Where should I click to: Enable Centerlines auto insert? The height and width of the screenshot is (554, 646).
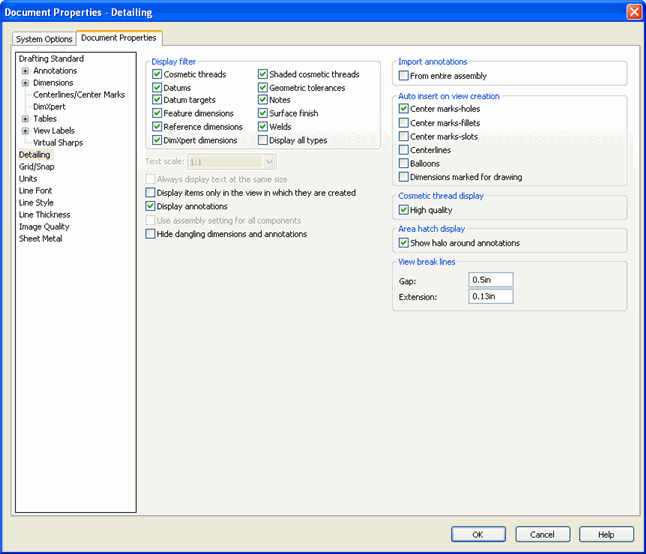tap(404, 150)
